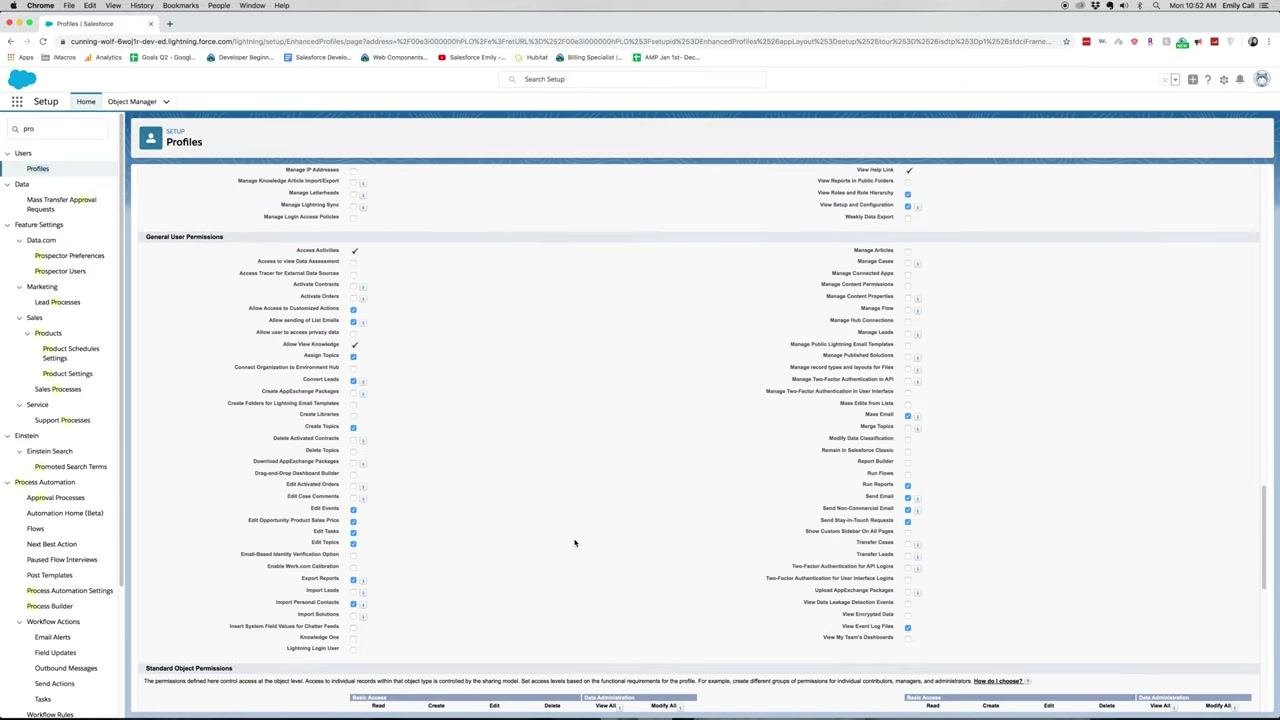Open Salesforce Help question mark icon

(x=1208, y=80)
